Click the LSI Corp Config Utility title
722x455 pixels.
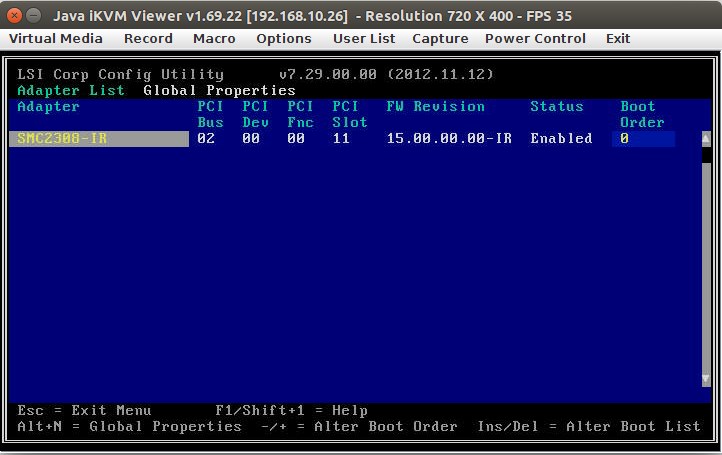[120, 75]
